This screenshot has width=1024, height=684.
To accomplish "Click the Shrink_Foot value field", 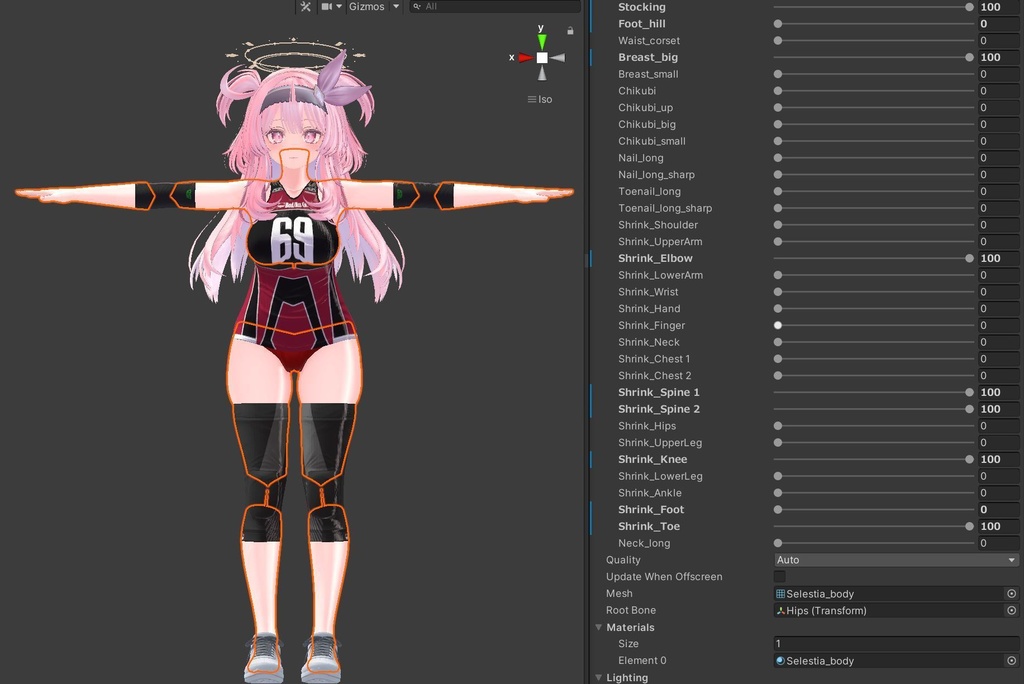I will click(x=998, y=510).
